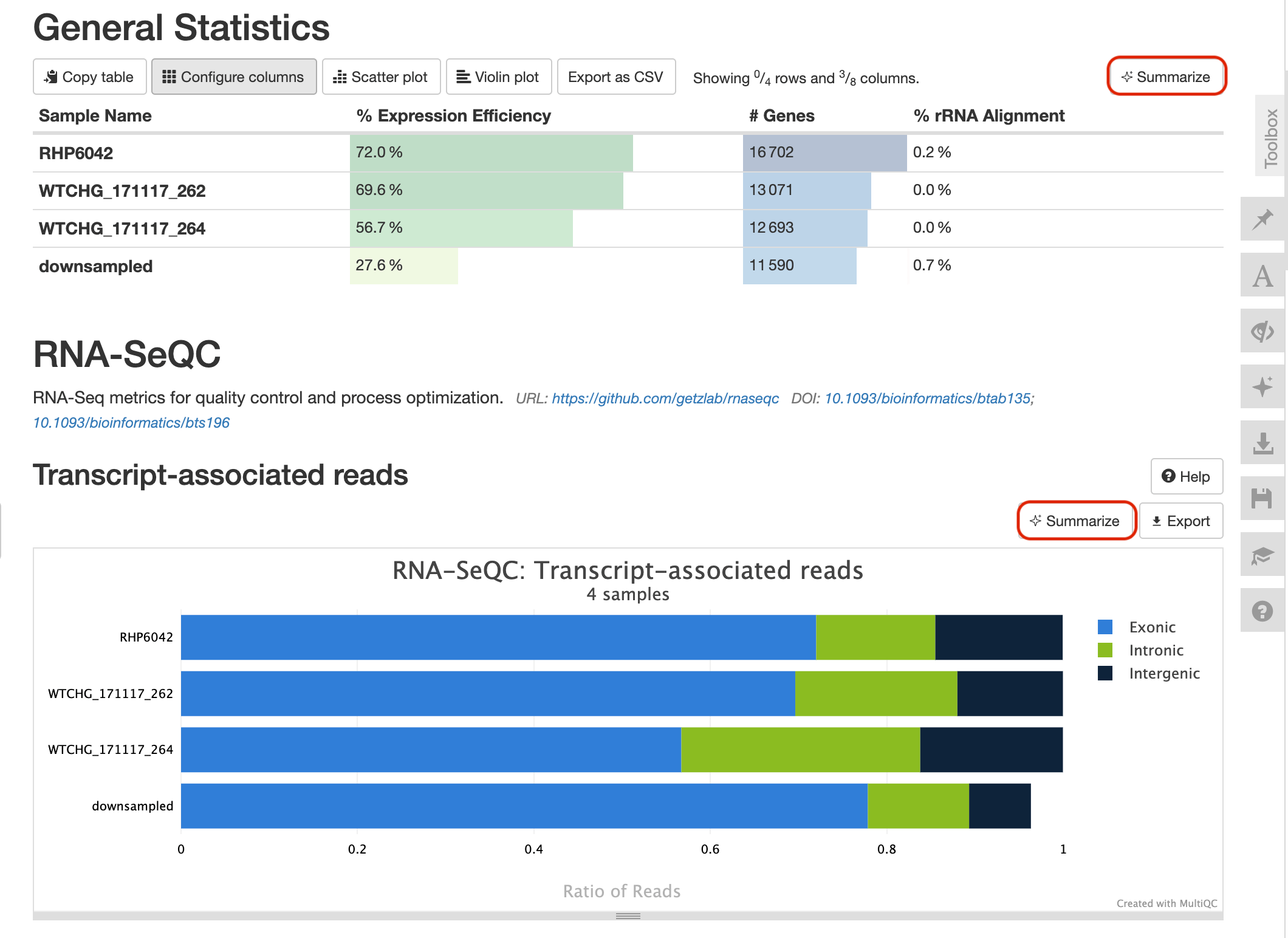Open the Configure columns dialog
The image size is (1288, 938).
234,77
